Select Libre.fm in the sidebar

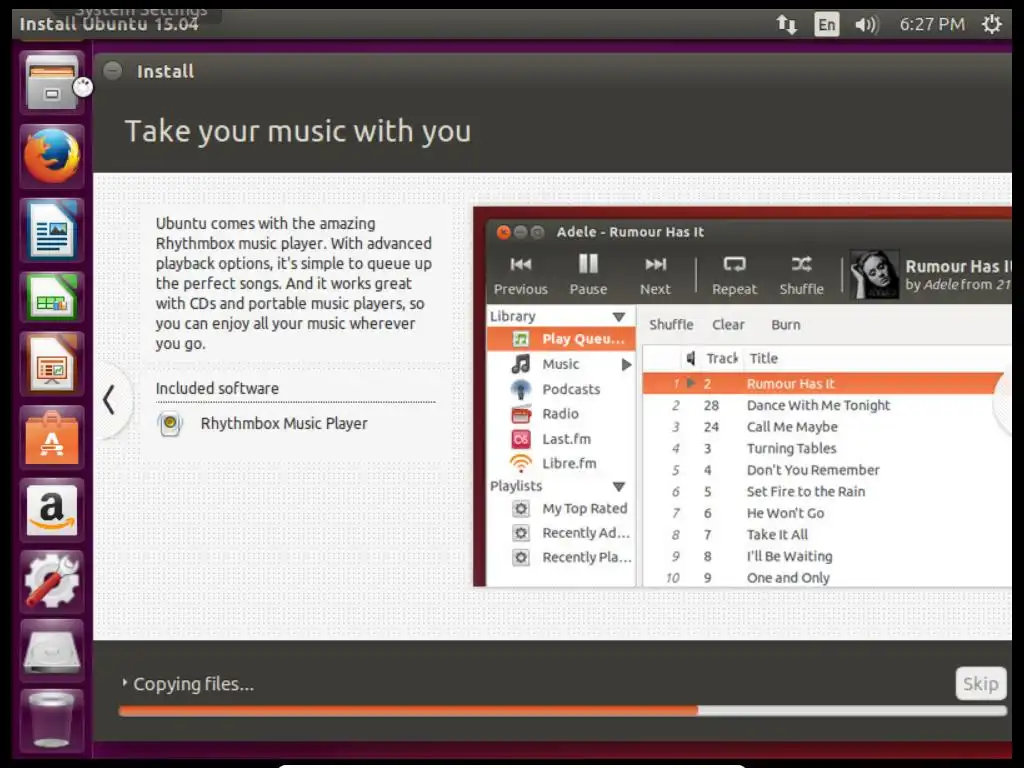(x=561, y=464)
